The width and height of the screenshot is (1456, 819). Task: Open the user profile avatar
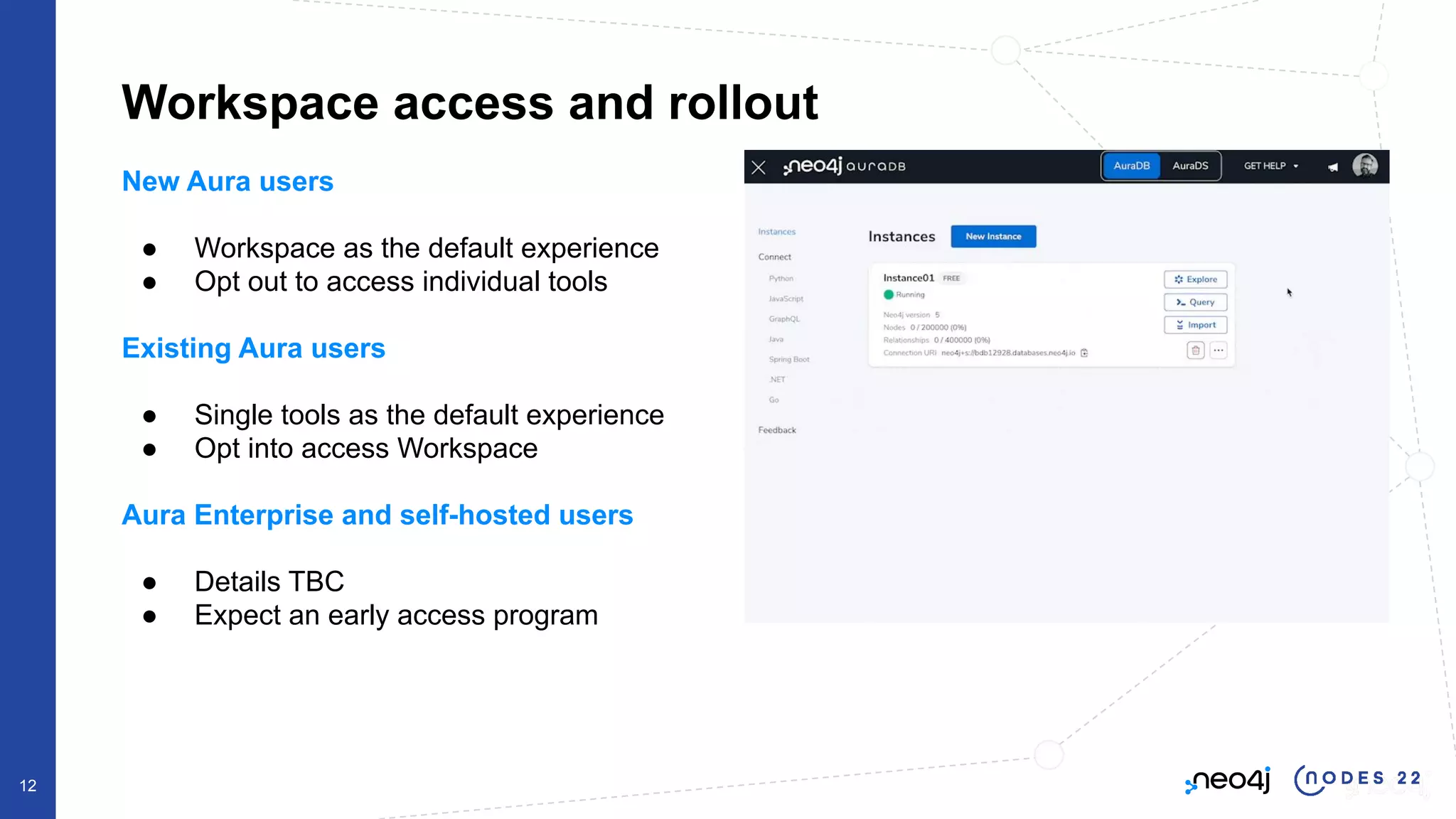tap(1364, 166)
